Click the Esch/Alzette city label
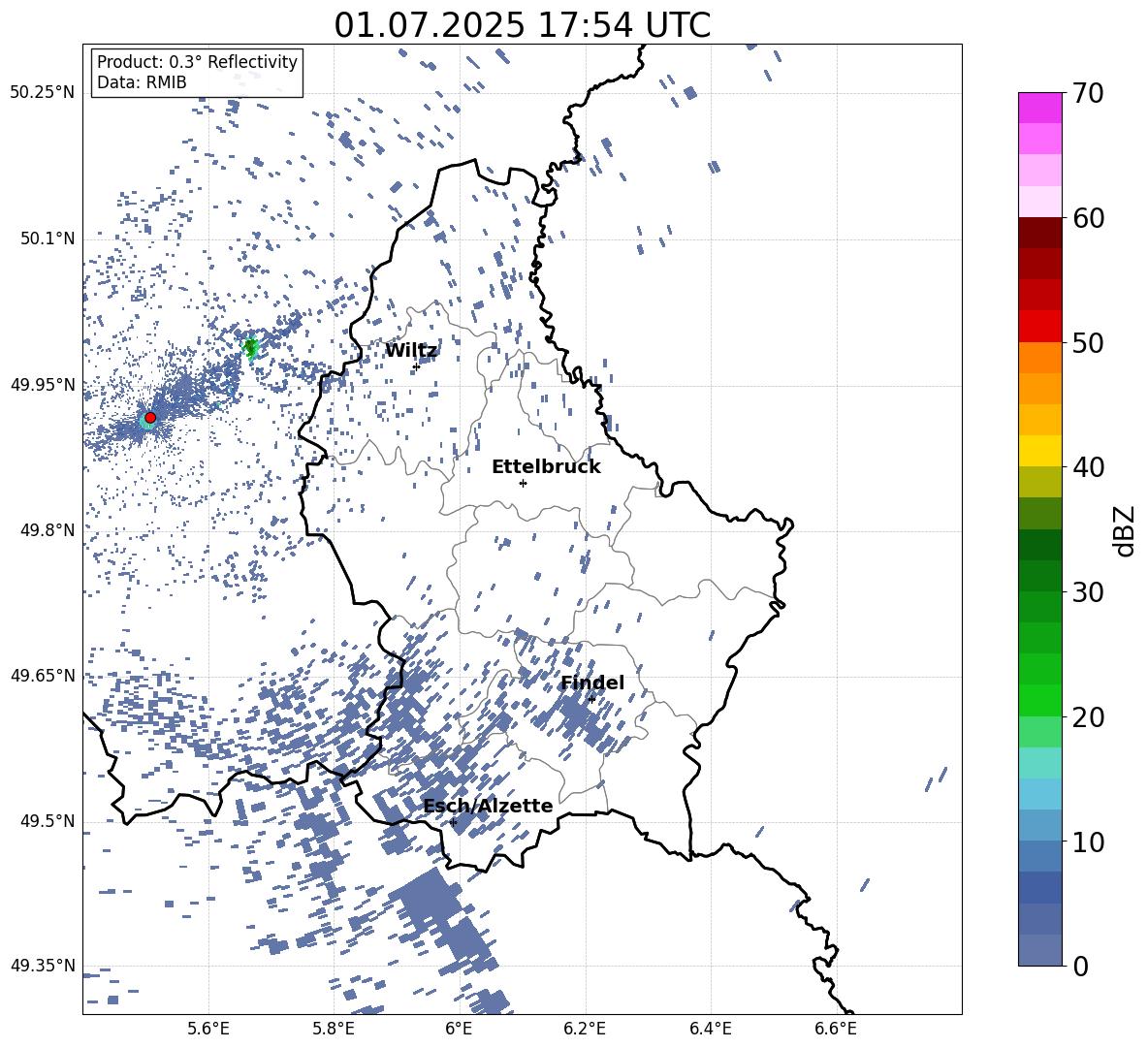 click(x=488, y=806)
